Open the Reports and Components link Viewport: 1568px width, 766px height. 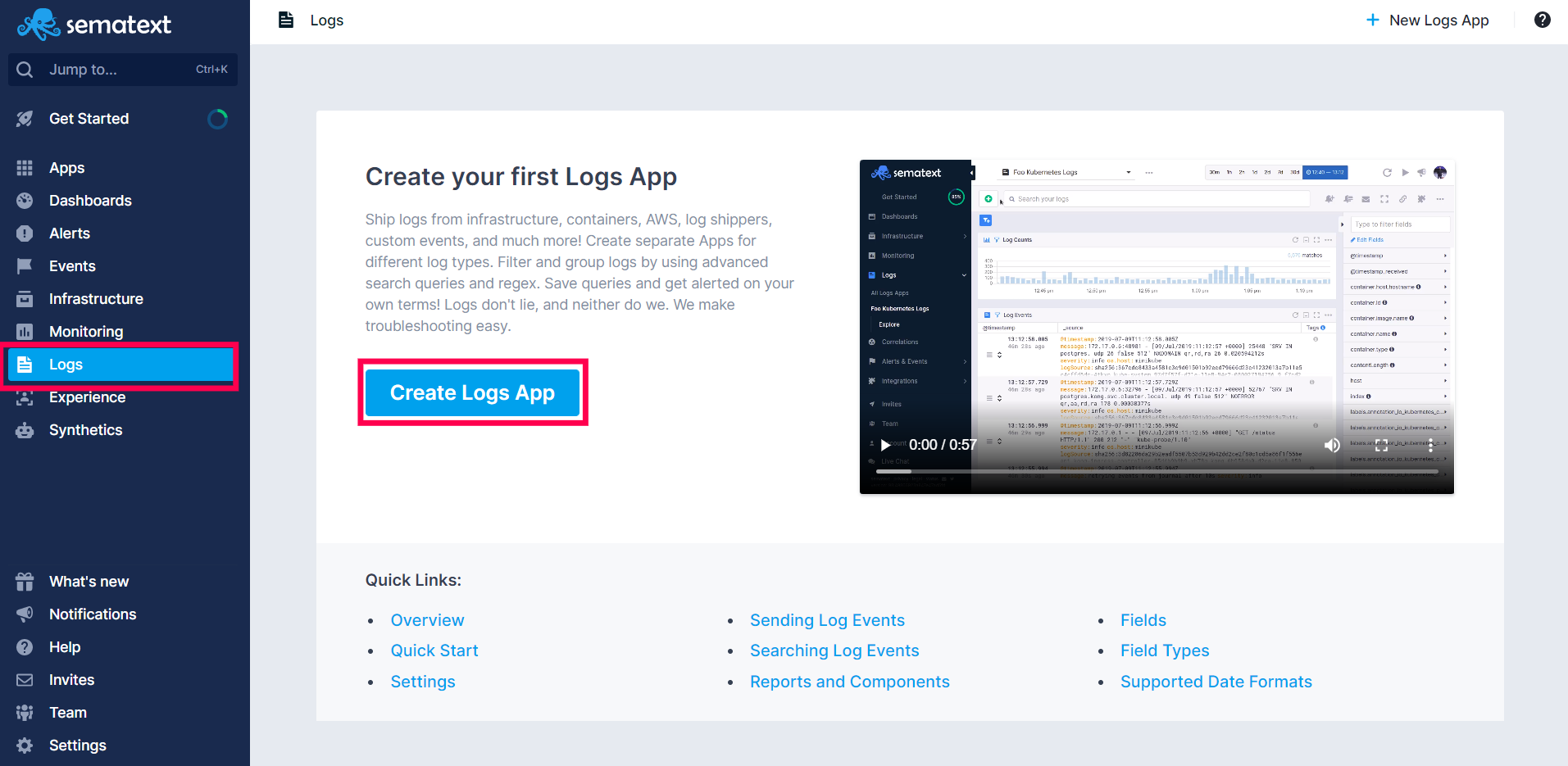click(x=850, y=682)
